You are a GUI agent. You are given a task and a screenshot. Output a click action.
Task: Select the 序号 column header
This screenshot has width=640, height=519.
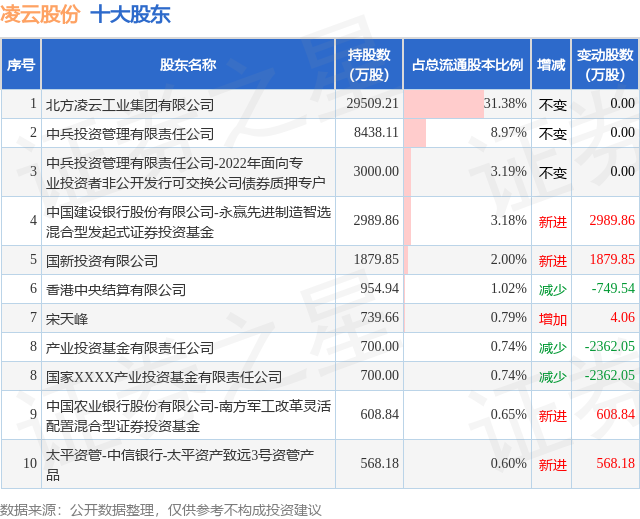click(x=21, y=64)
